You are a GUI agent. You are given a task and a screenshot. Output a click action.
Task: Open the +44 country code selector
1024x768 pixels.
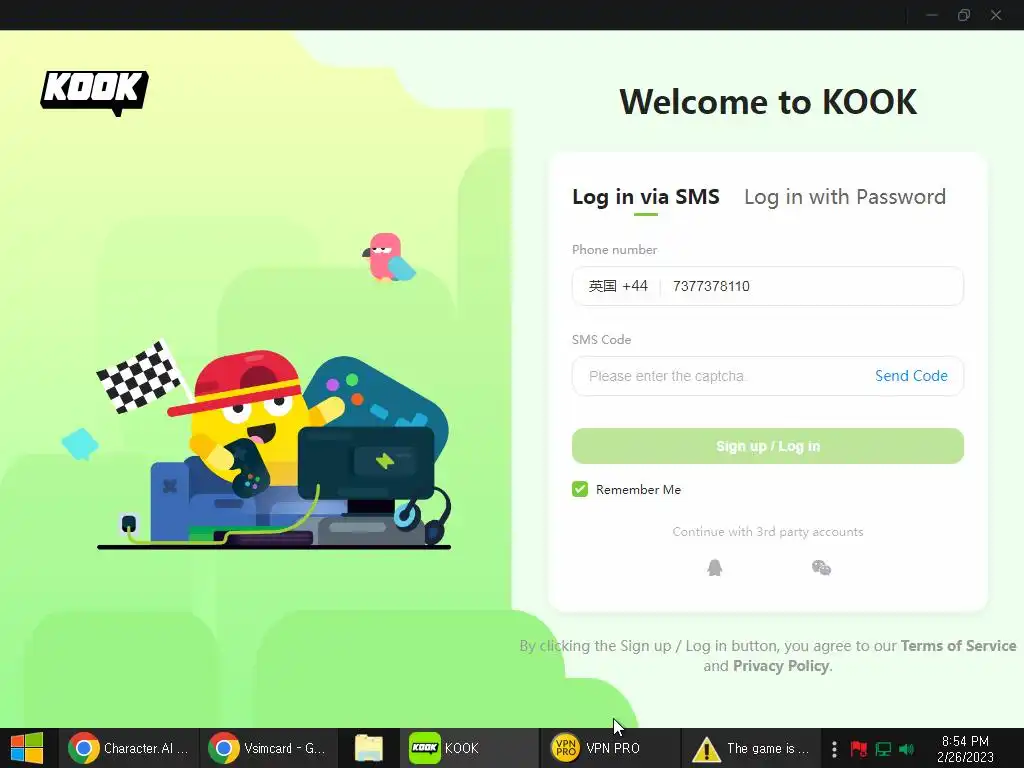click(x=618, y=286)
